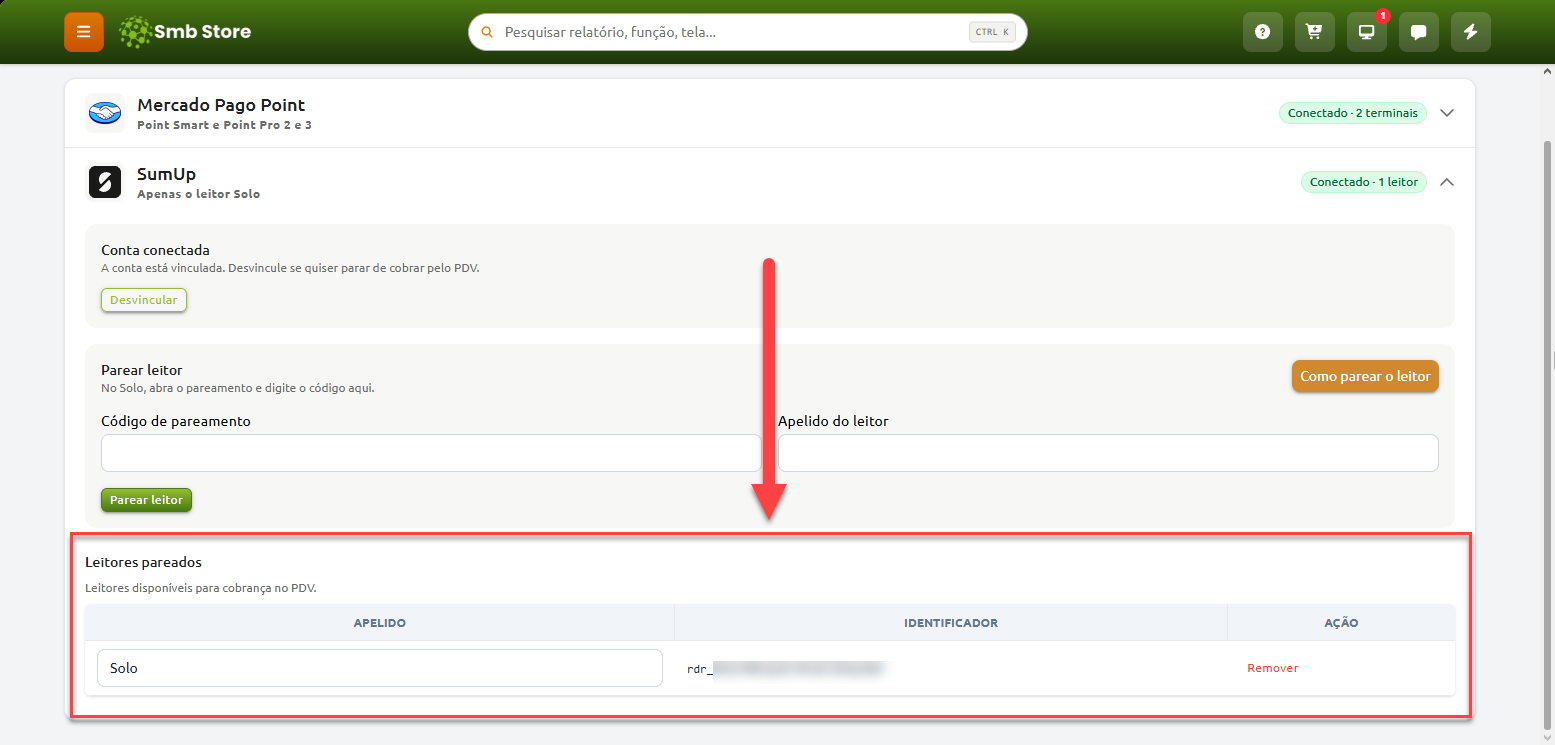Collapse the SumUp section chevron
Image resolution: width=1555 pixels, height=745 pixels.
tap(1447, 182)
